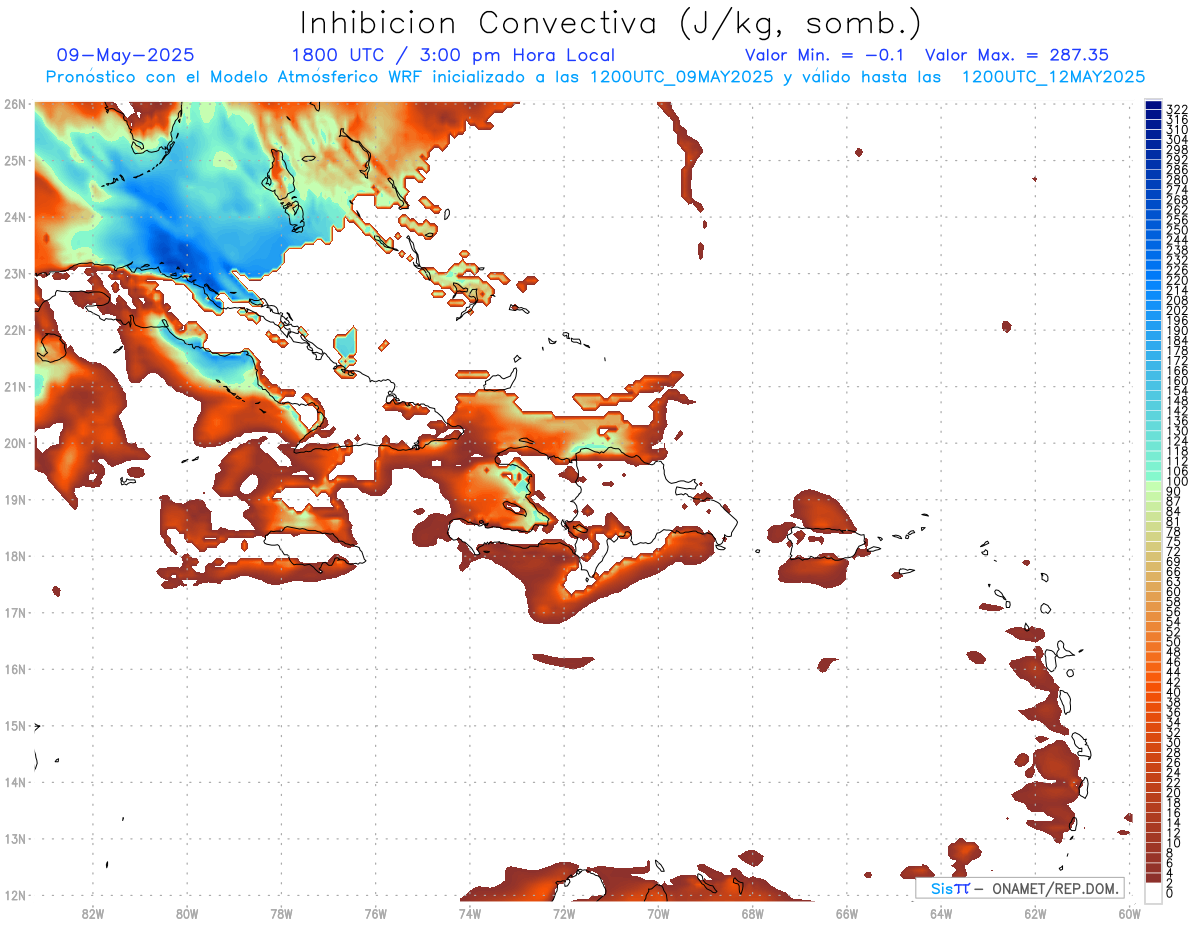Click the '60W' longitude label
Image resolution: width=1200 pixels, height=927 pixels.
(1130, 913)
